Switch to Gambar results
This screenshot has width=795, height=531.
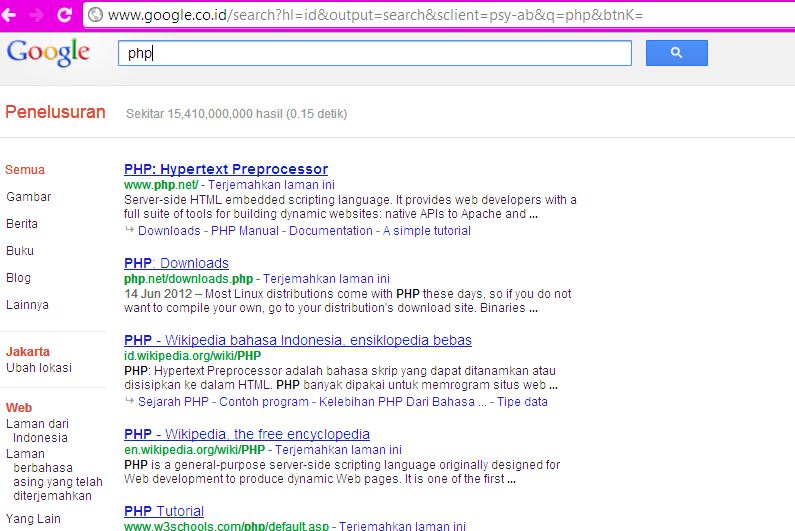click(x=28, y=196)
